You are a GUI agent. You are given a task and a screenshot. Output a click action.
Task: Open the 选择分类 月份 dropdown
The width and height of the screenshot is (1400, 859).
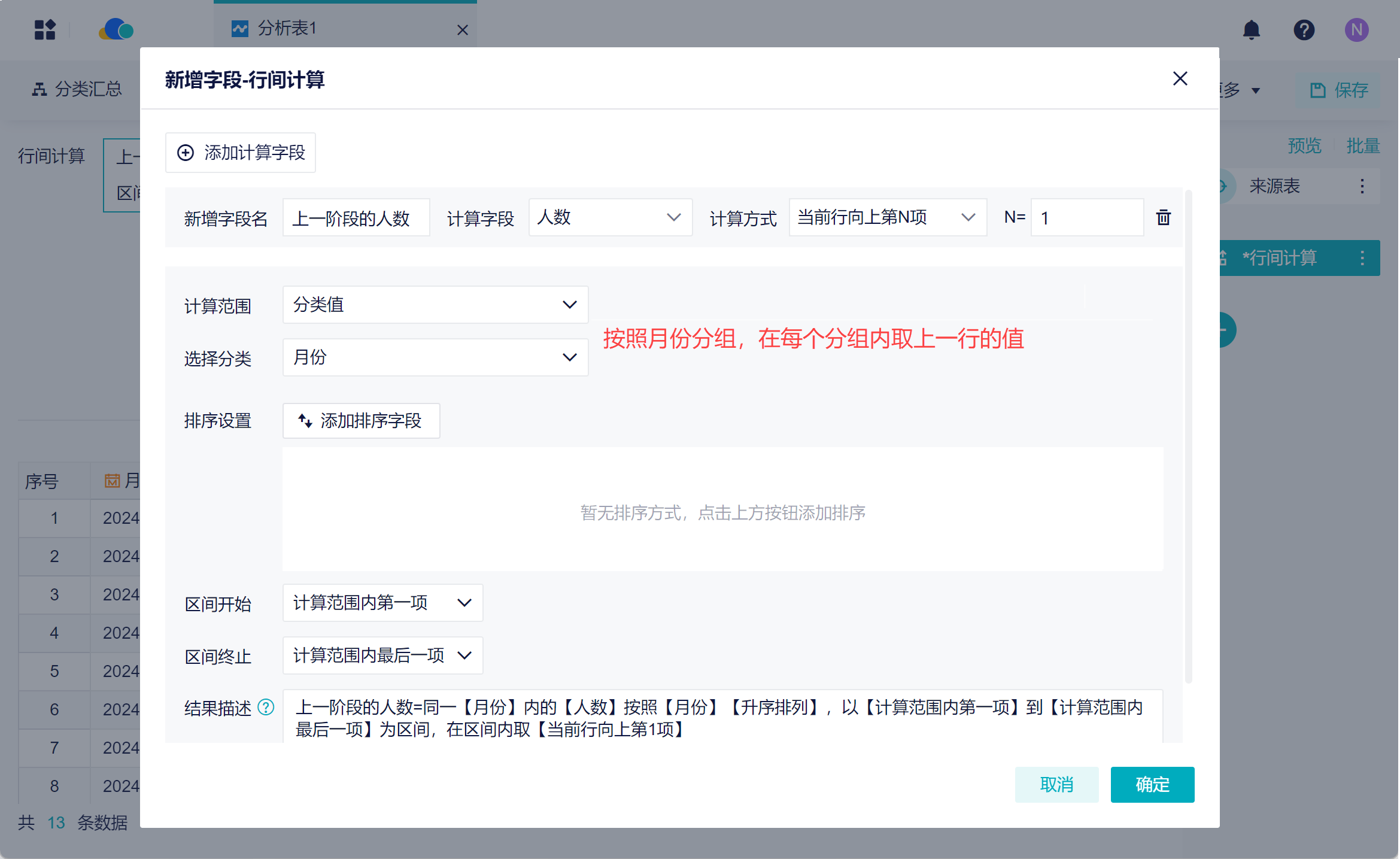point(435,357)
